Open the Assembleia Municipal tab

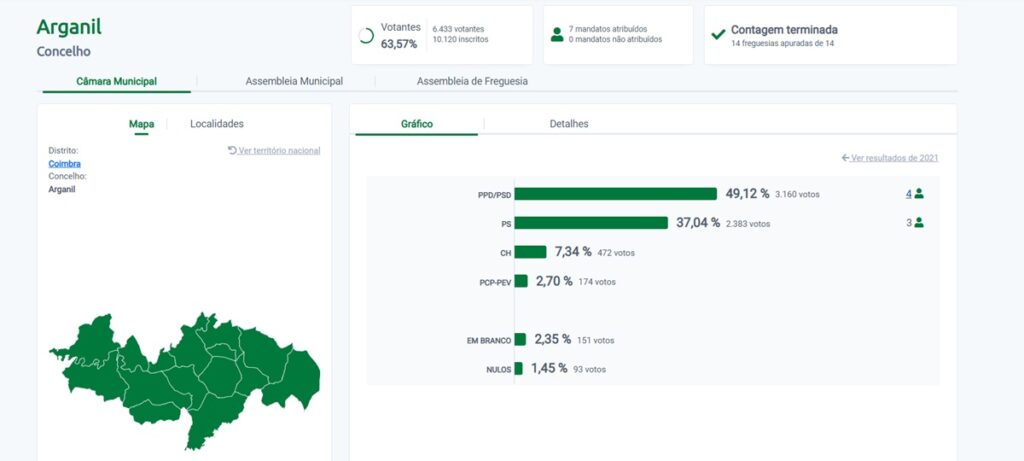294,81
